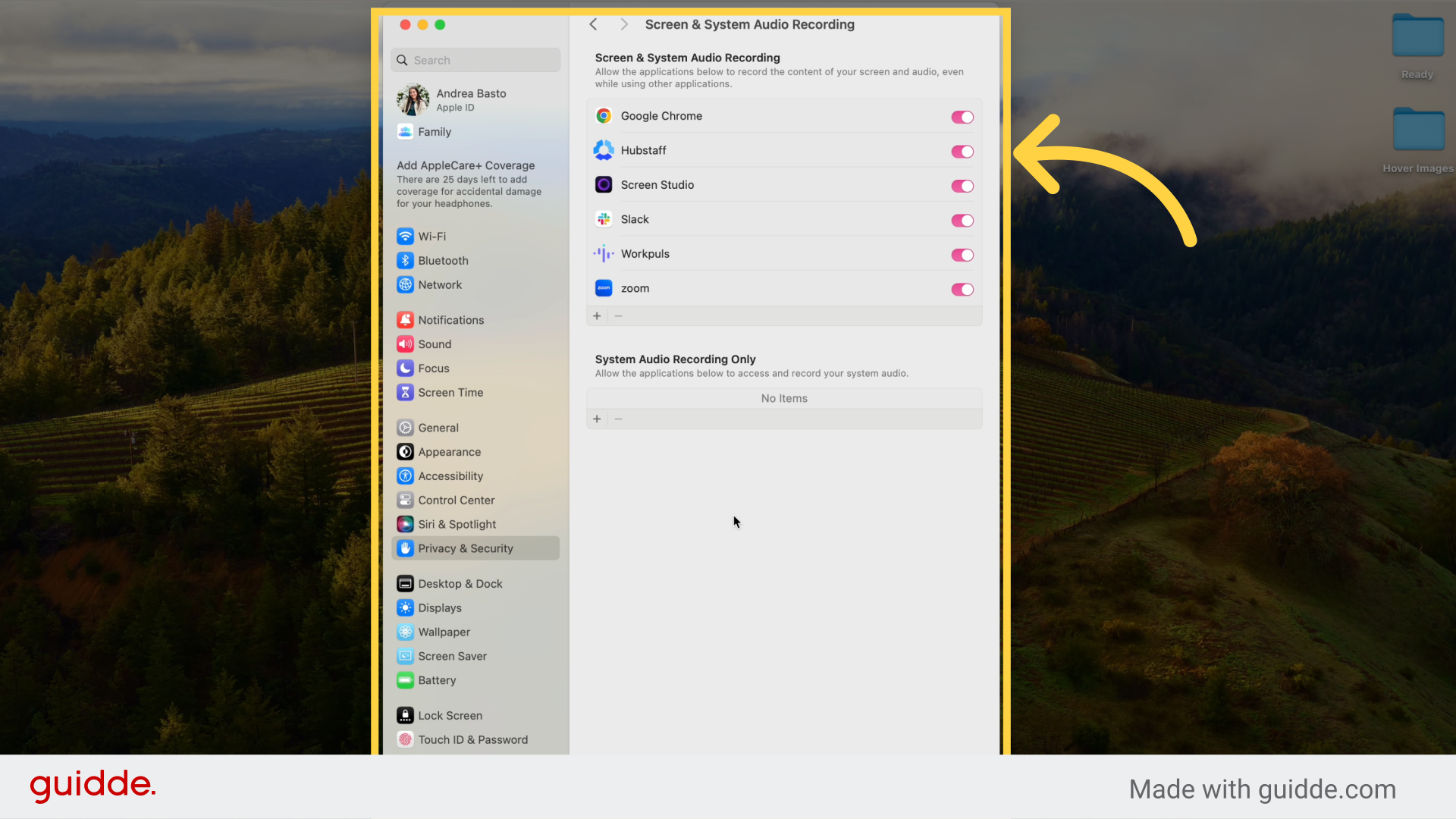Disable screen recording for Google Chrome

point(962,117)
